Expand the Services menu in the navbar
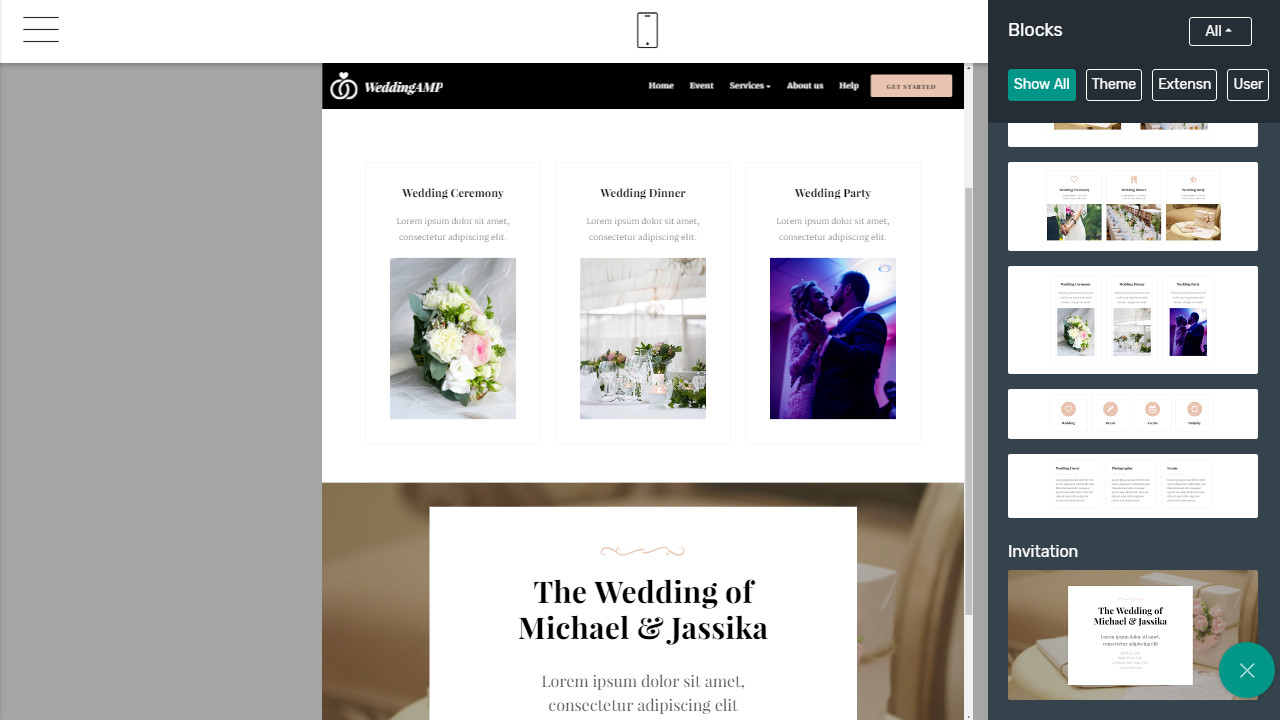This screenshot has height=720, width=1280. (749, 86)
